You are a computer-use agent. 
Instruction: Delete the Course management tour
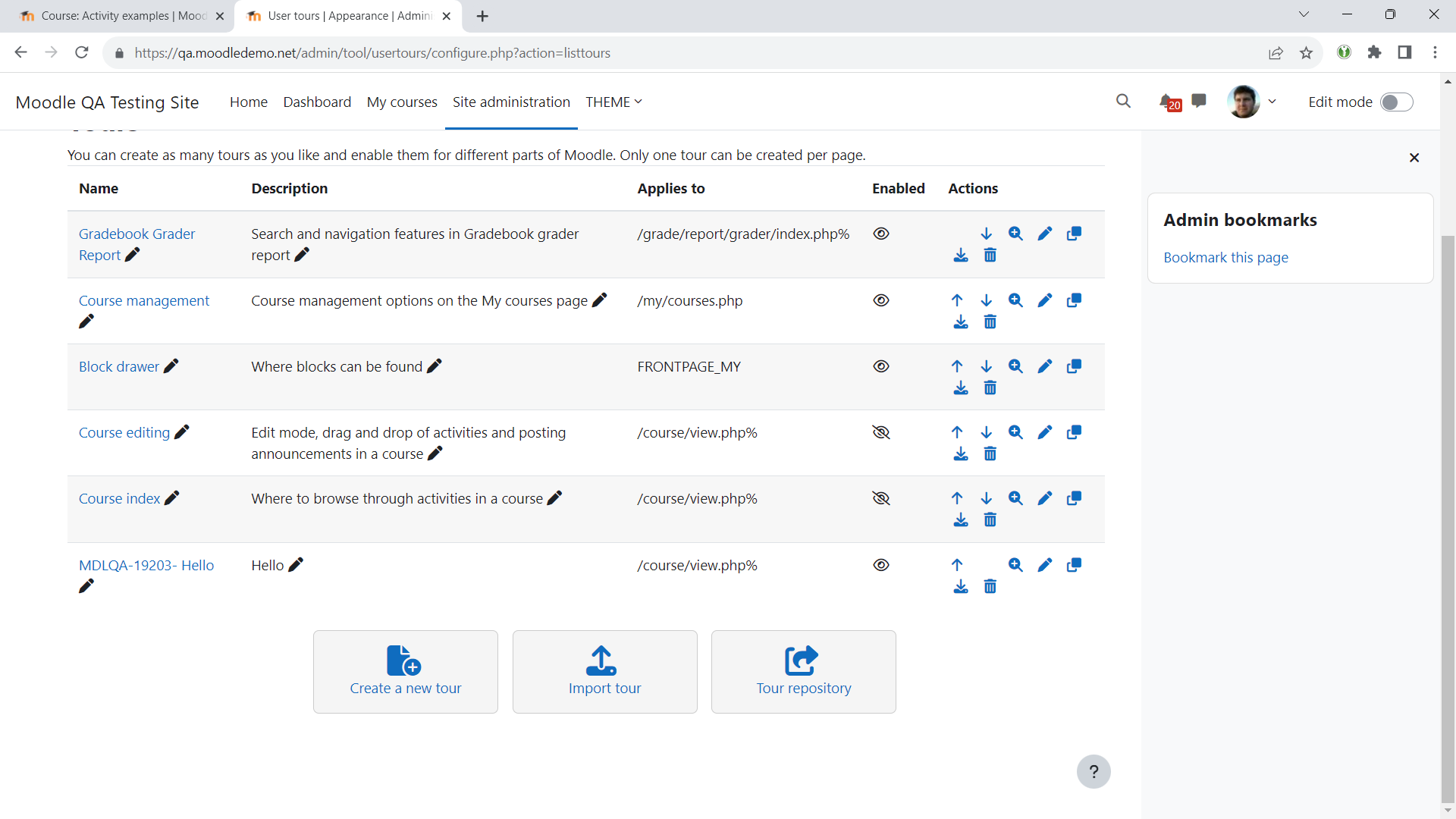click(x=990, y=322)
